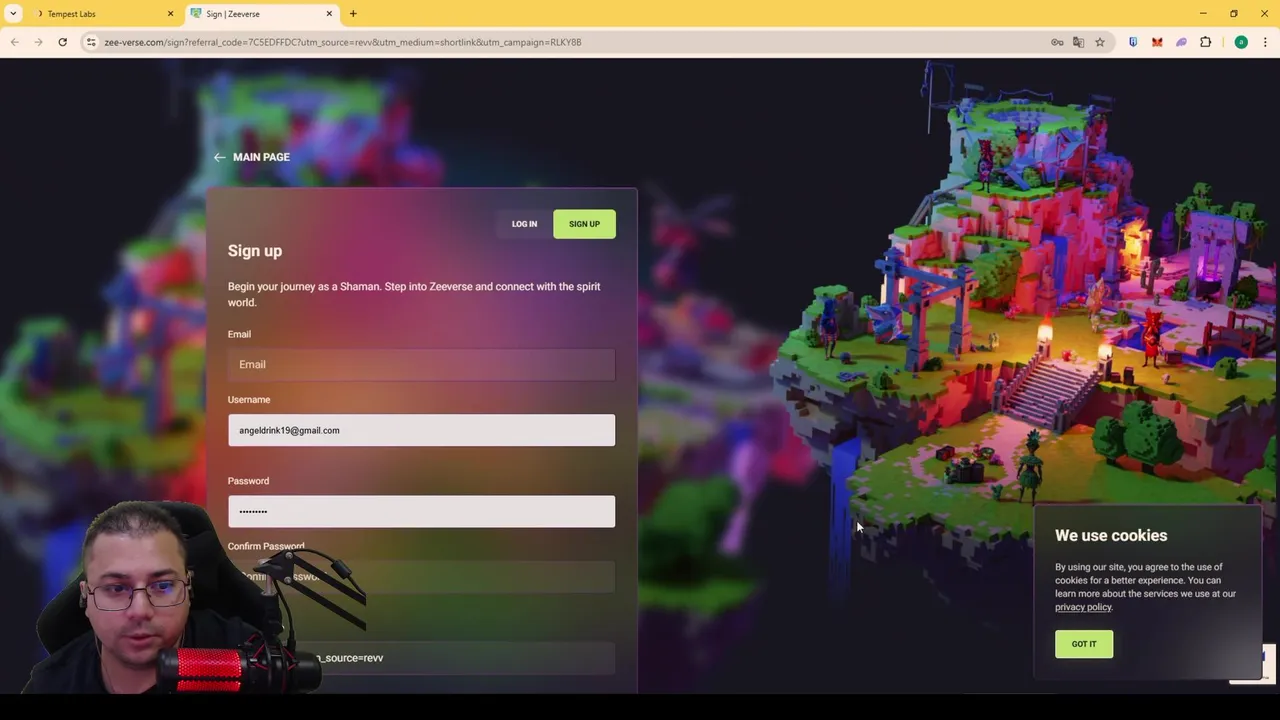This screenshot has width=1280, height=720.
Task: Go forward in browser history
Action: (x=38, y=42)
